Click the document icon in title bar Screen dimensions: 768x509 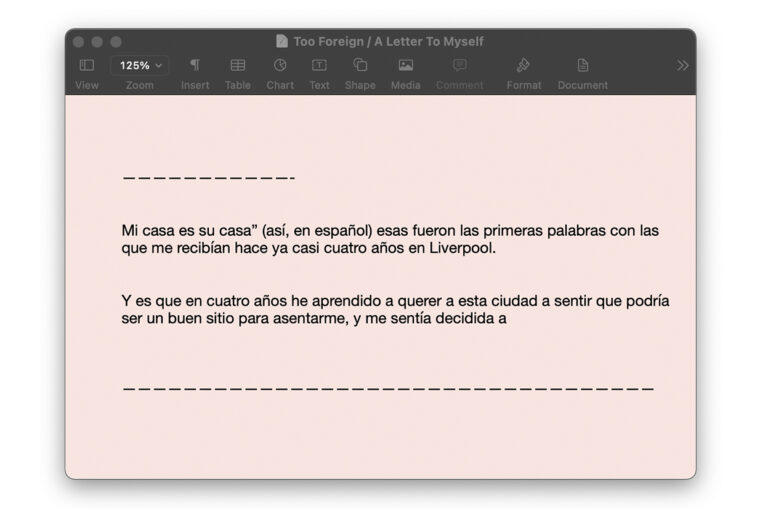282,41
